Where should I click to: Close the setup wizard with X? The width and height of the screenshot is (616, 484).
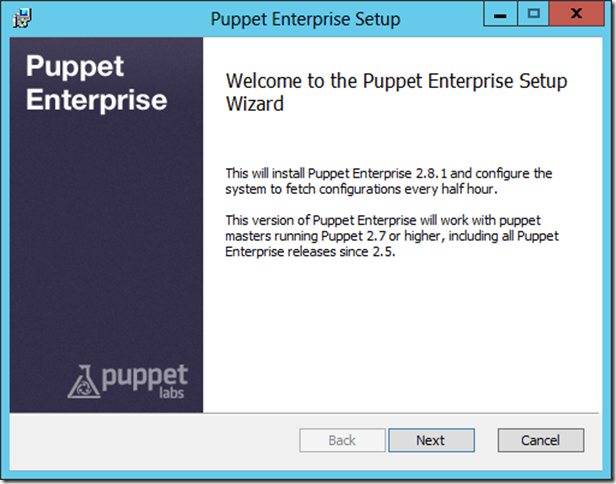coord(578,15)
